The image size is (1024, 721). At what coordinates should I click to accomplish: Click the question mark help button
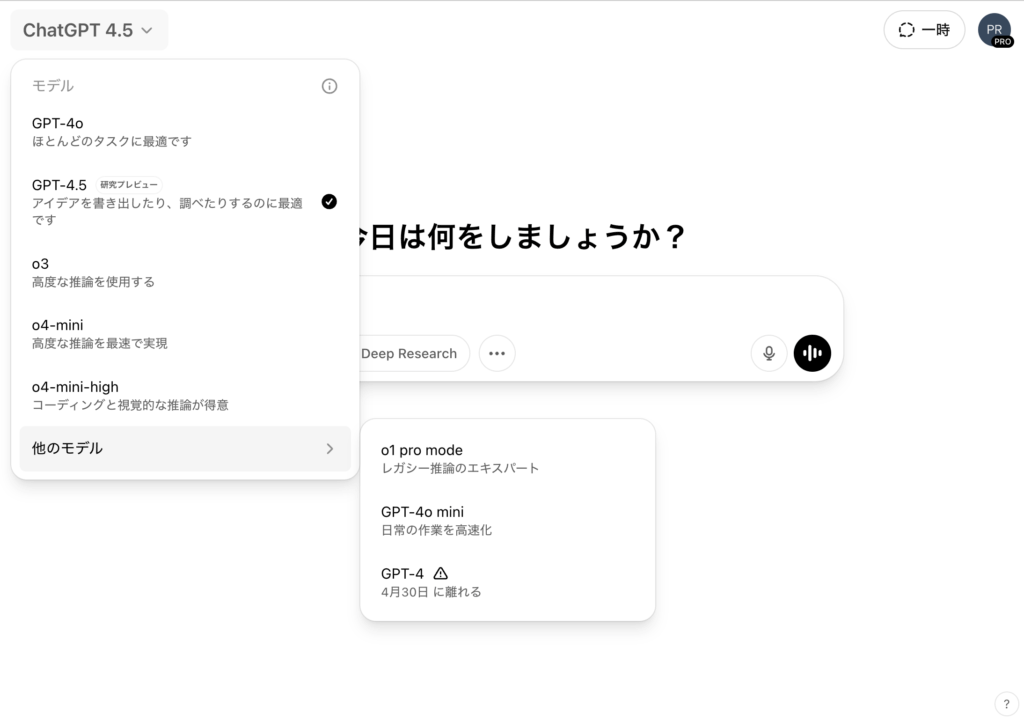[1006, 704]
